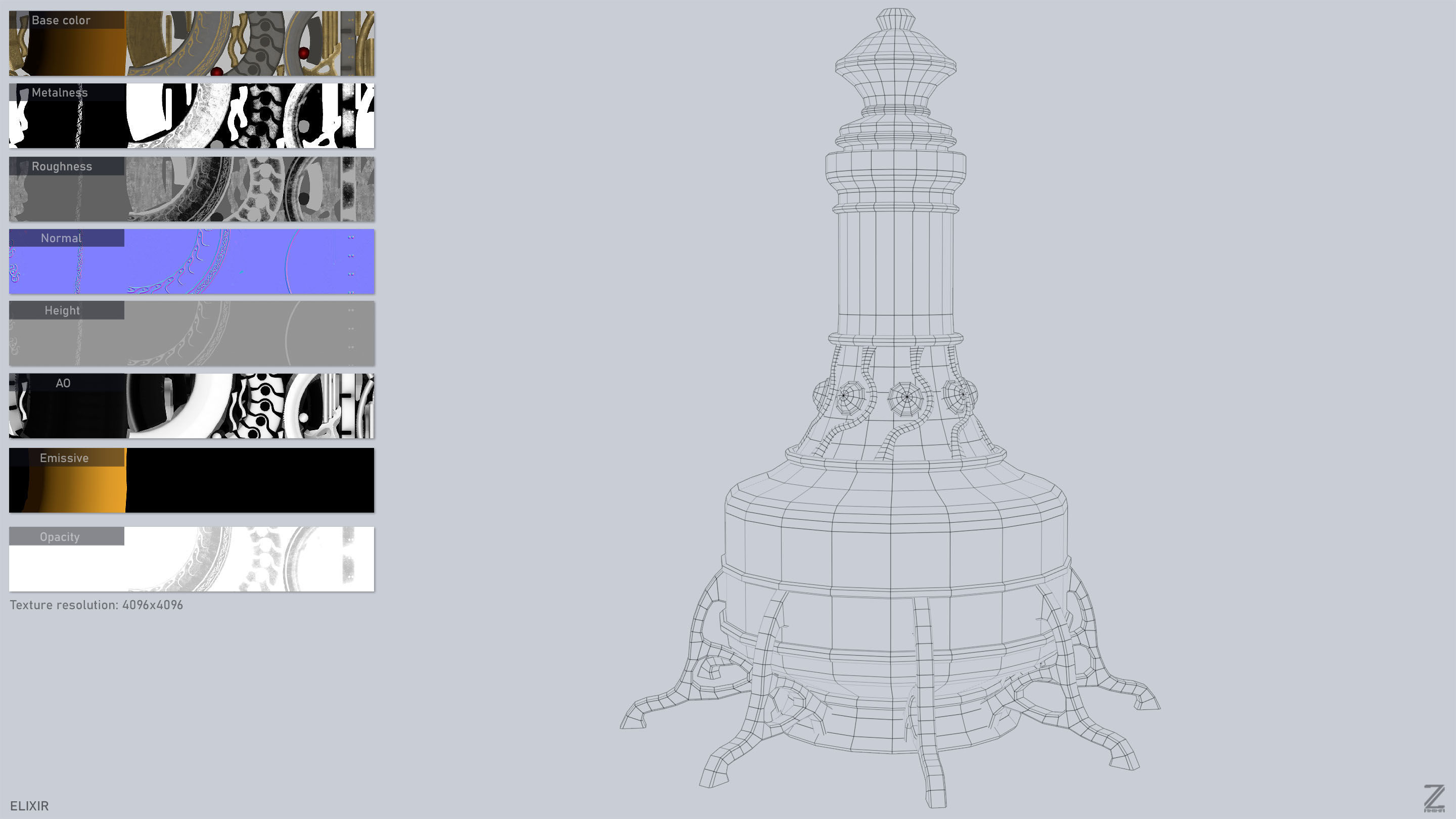Click the Metalness texture strip

192,116
